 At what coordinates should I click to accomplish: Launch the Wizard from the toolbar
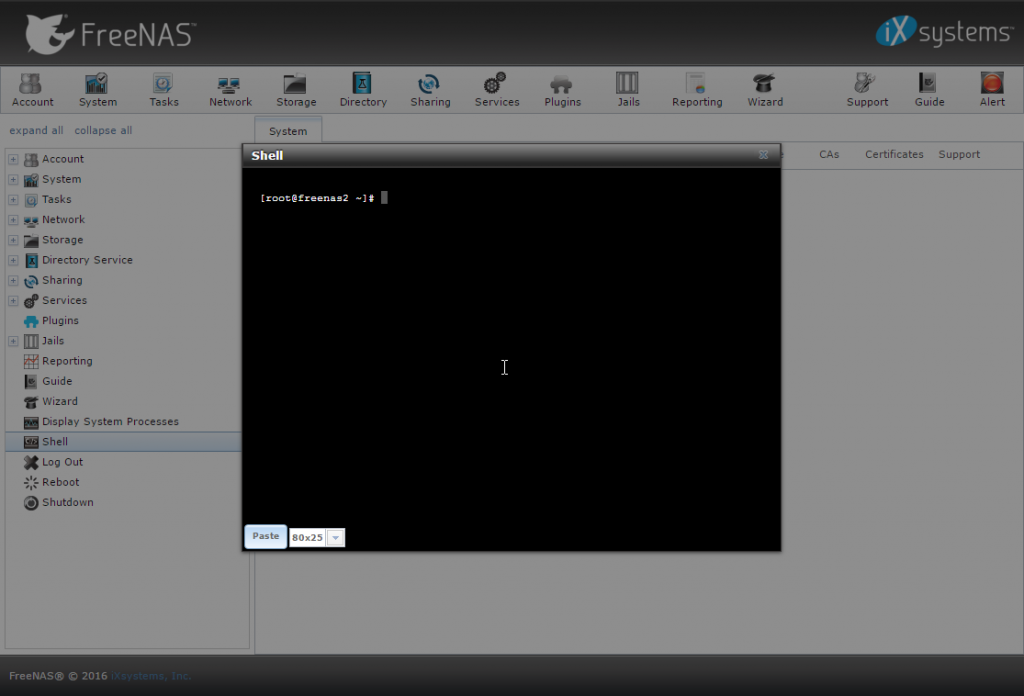click(x=764, y=88)
